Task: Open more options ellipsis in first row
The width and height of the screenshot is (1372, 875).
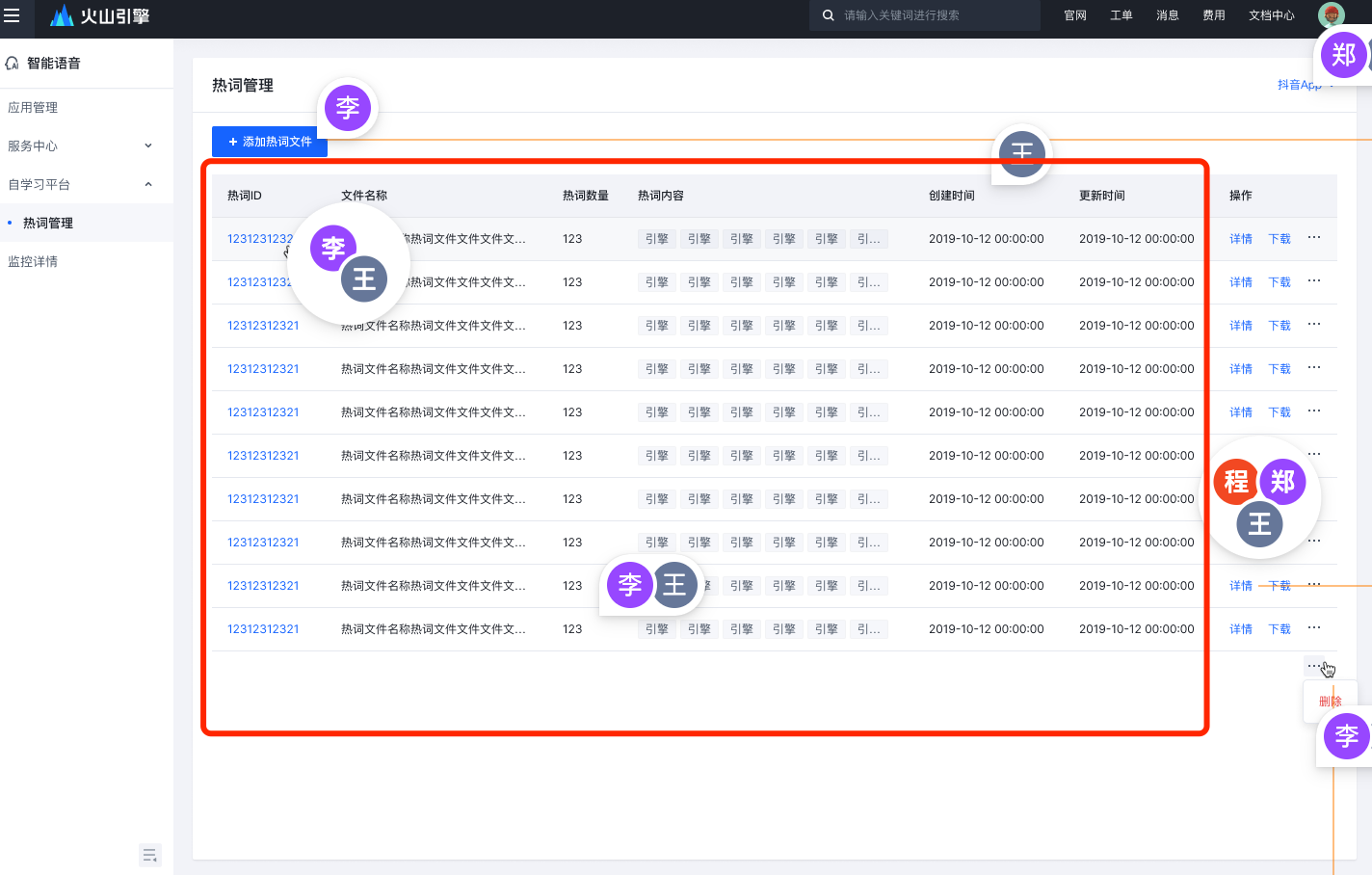Action: pyautogui.click(x=1314, y=238)
